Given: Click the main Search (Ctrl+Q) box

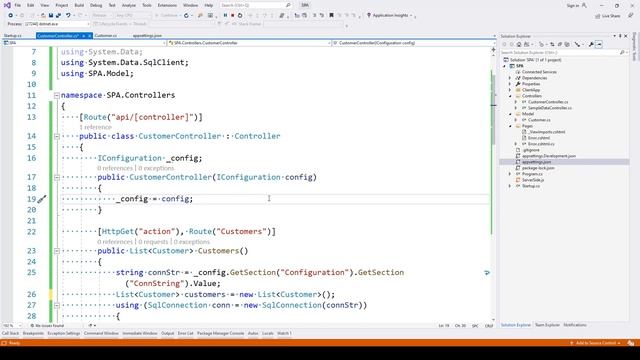Looking at the screenshot, I should [256, 5].
